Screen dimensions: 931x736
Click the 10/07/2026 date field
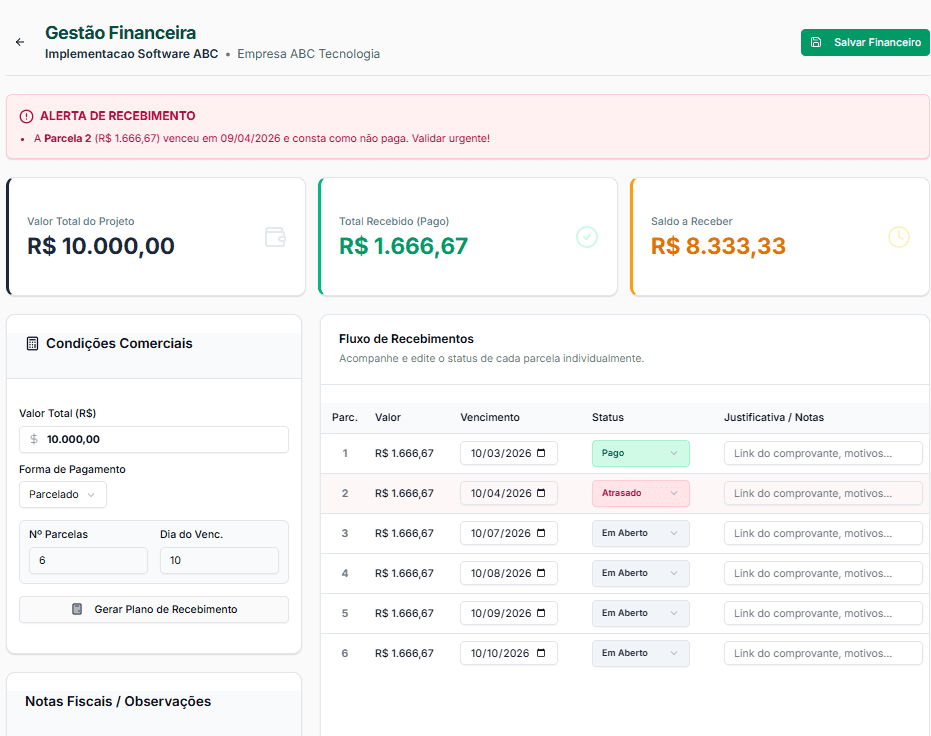[509, 533]
